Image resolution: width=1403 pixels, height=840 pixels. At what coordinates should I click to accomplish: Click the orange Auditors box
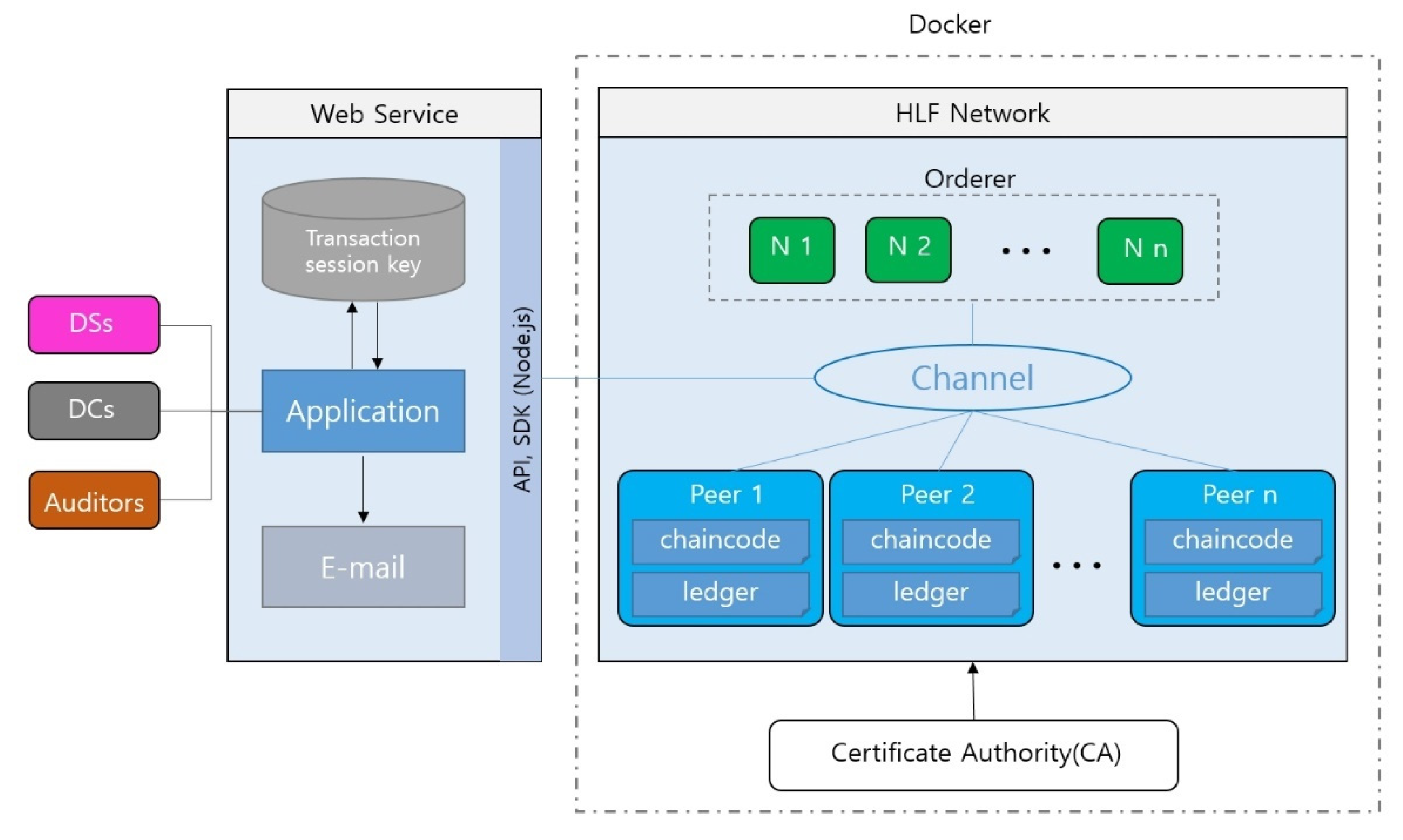[x=94, y=500]
